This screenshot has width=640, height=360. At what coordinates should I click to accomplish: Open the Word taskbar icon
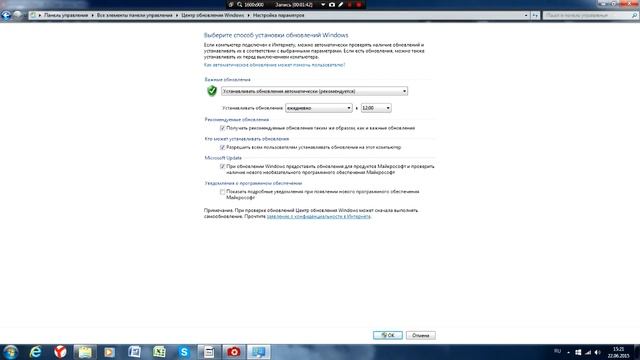pos(134,352)
